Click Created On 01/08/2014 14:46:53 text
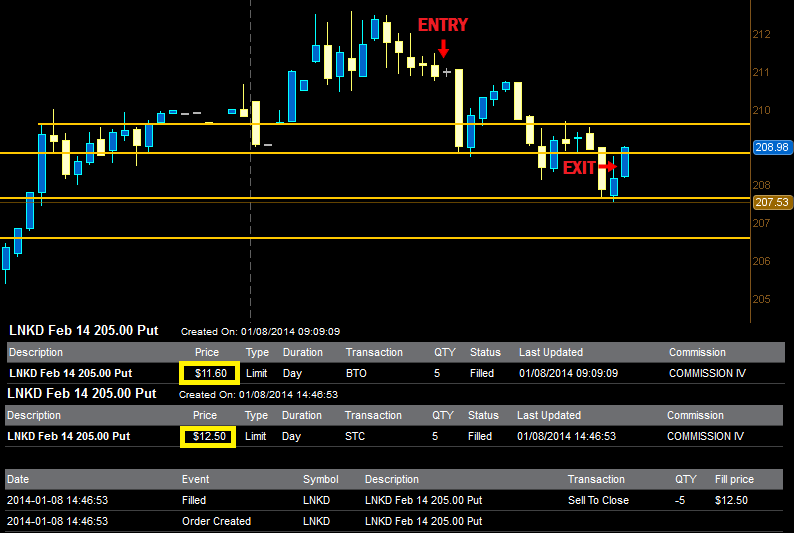 [258, 394]
